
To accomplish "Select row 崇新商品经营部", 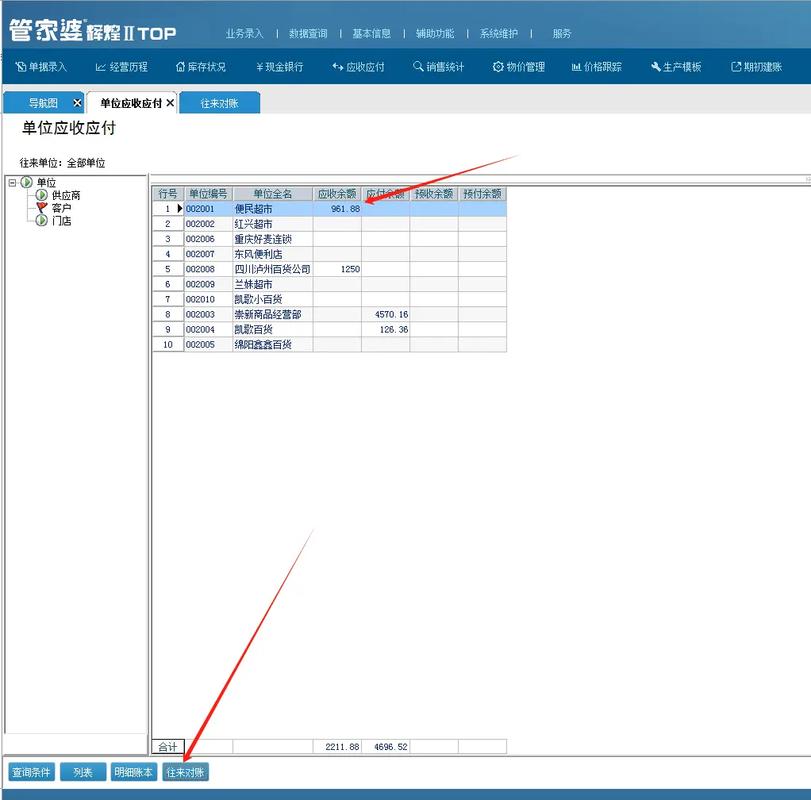I will (329, 314).
